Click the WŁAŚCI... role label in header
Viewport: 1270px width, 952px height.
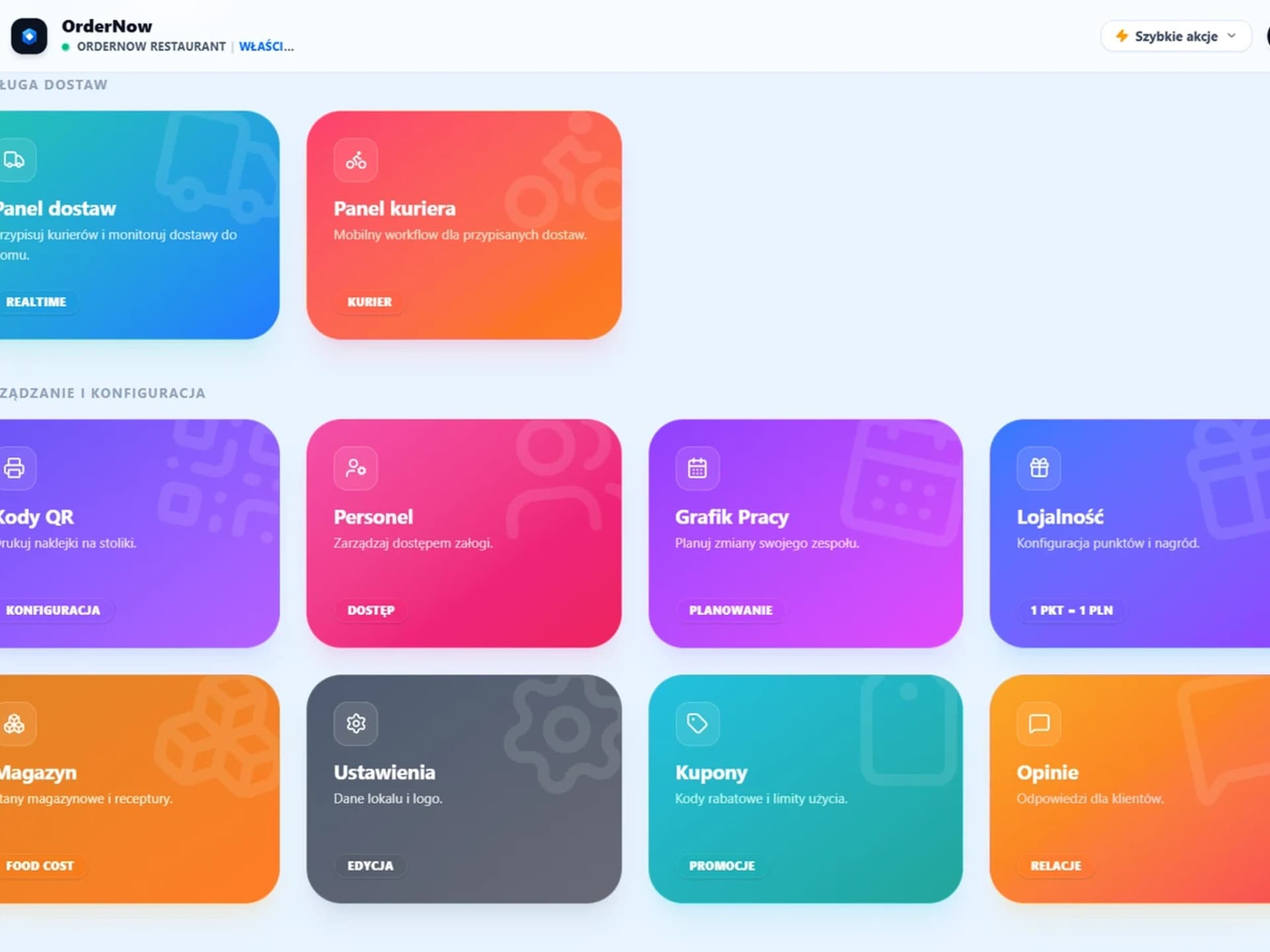coord(267,47)
